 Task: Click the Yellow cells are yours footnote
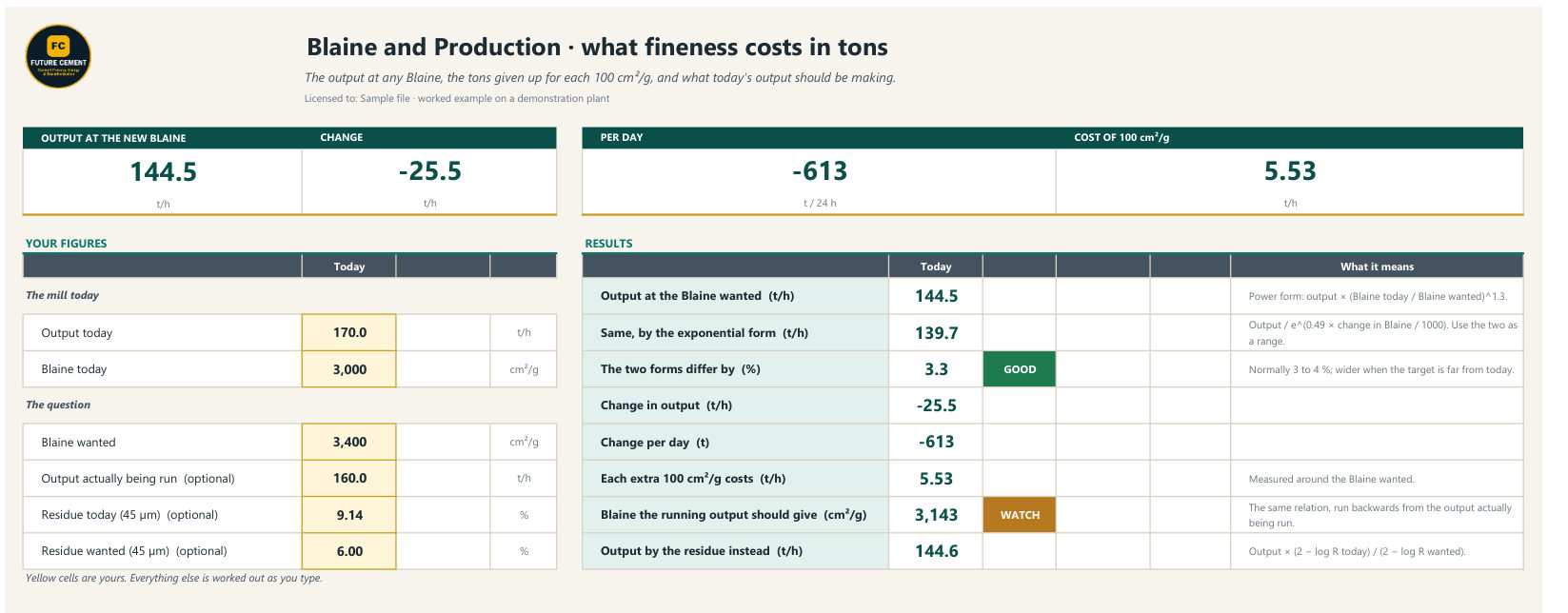pos(174,578)
